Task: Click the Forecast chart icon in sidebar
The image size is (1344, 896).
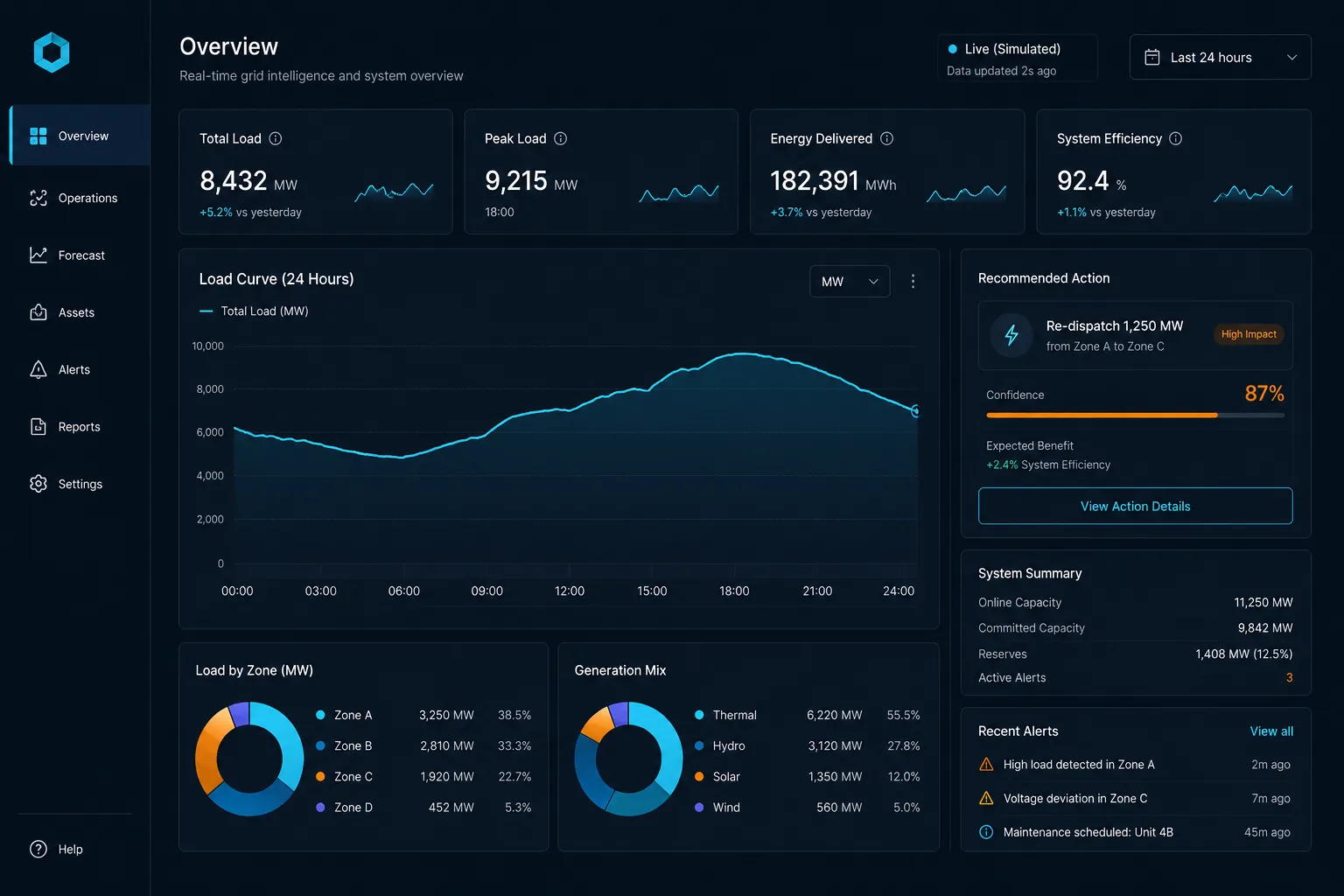Action: (38, 255)
